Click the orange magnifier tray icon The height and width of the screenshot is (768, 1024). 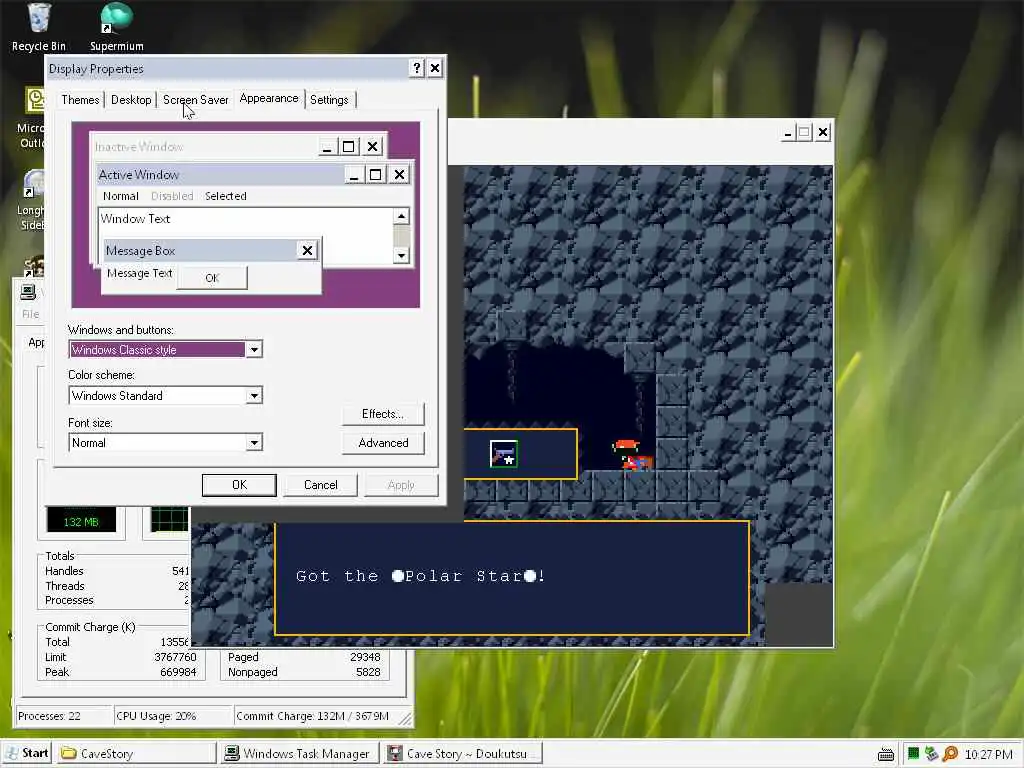(950, 754)
